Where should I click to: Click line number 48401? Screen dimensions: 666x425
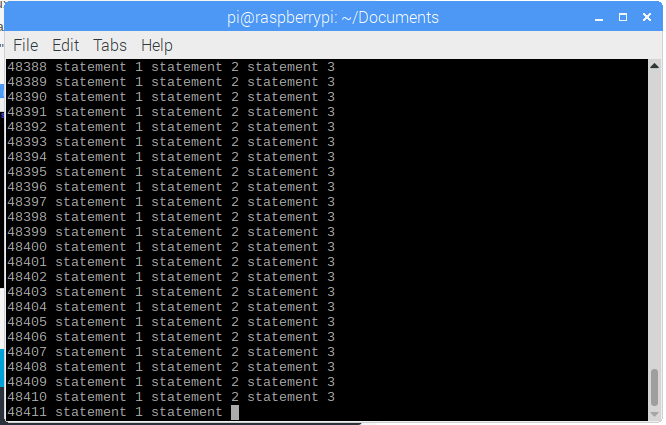pyautogui.click(x=27, y=262)
